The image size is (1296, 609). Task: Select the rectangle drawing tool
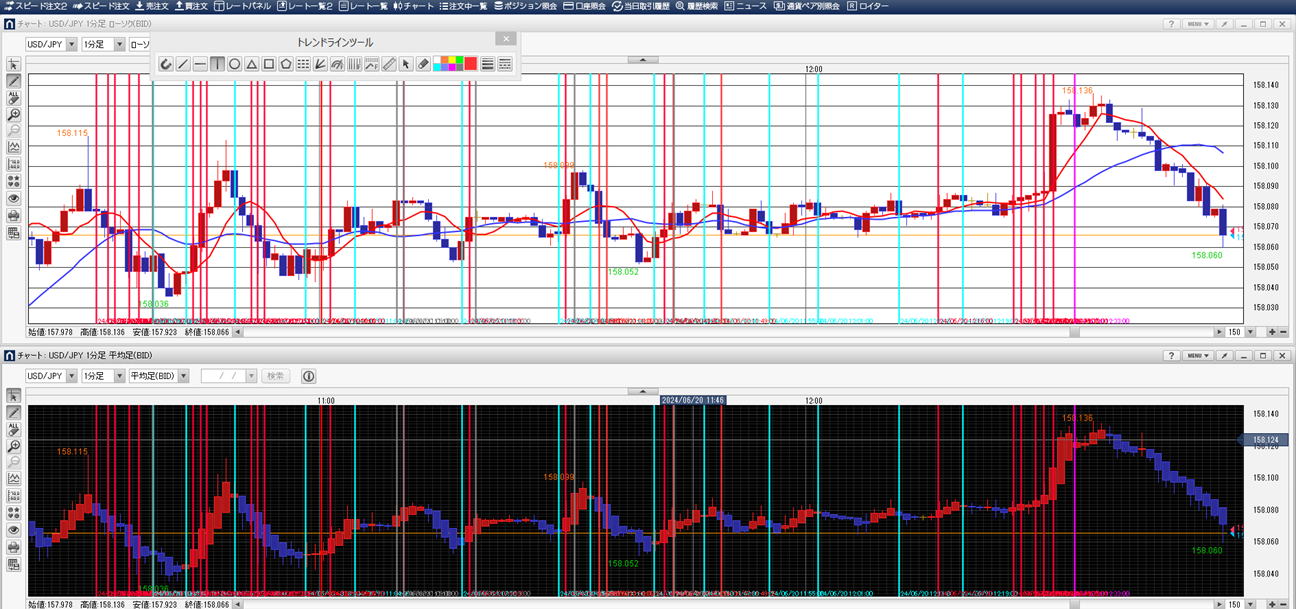268,64
